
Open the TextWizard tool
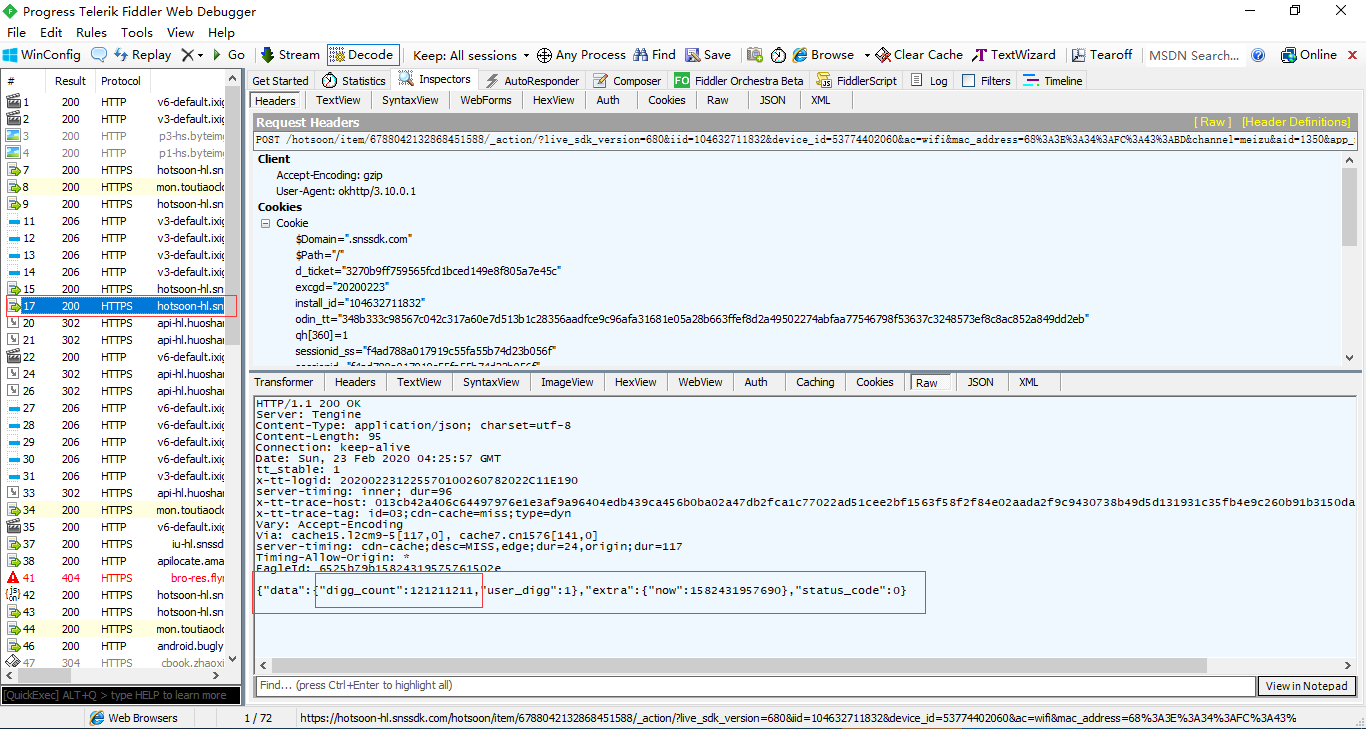[1014, 55]
